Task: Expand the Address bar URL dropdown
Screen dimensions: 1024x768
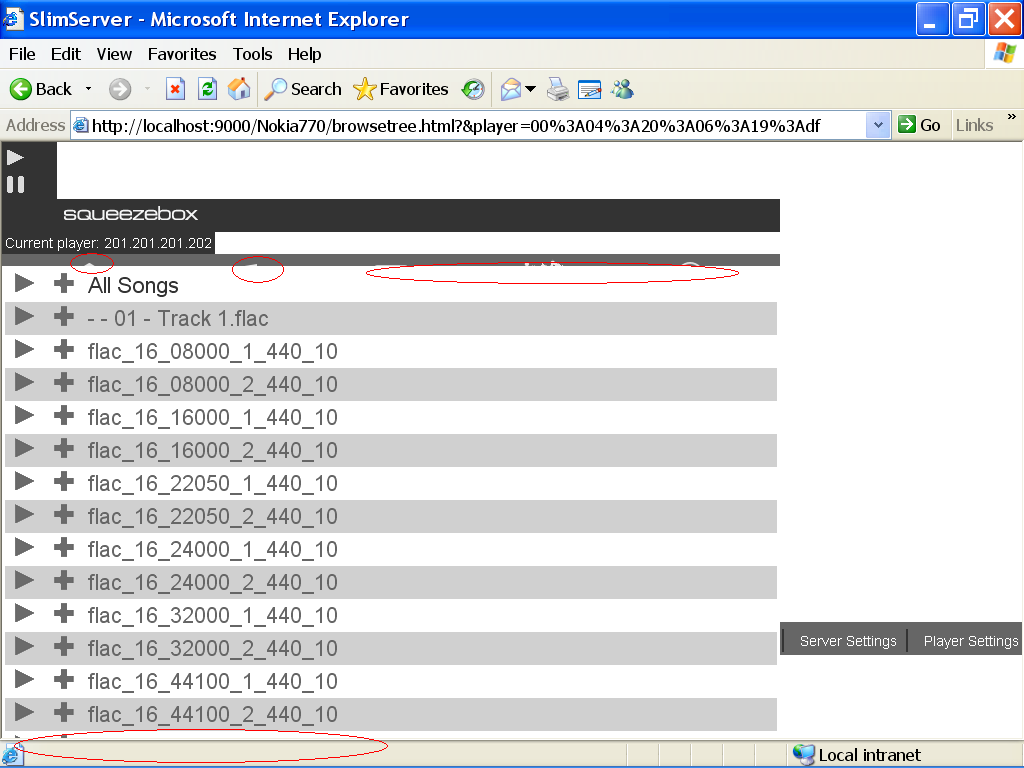Action: click(878, 125)
